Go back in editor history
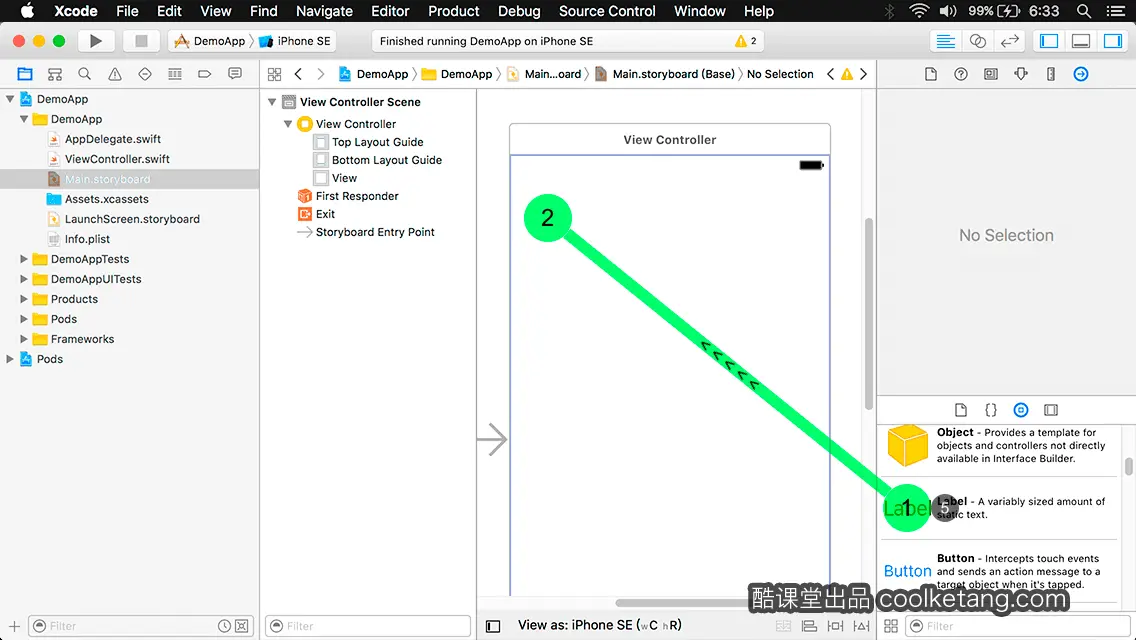1136x640 pixels. coord(298,74)
